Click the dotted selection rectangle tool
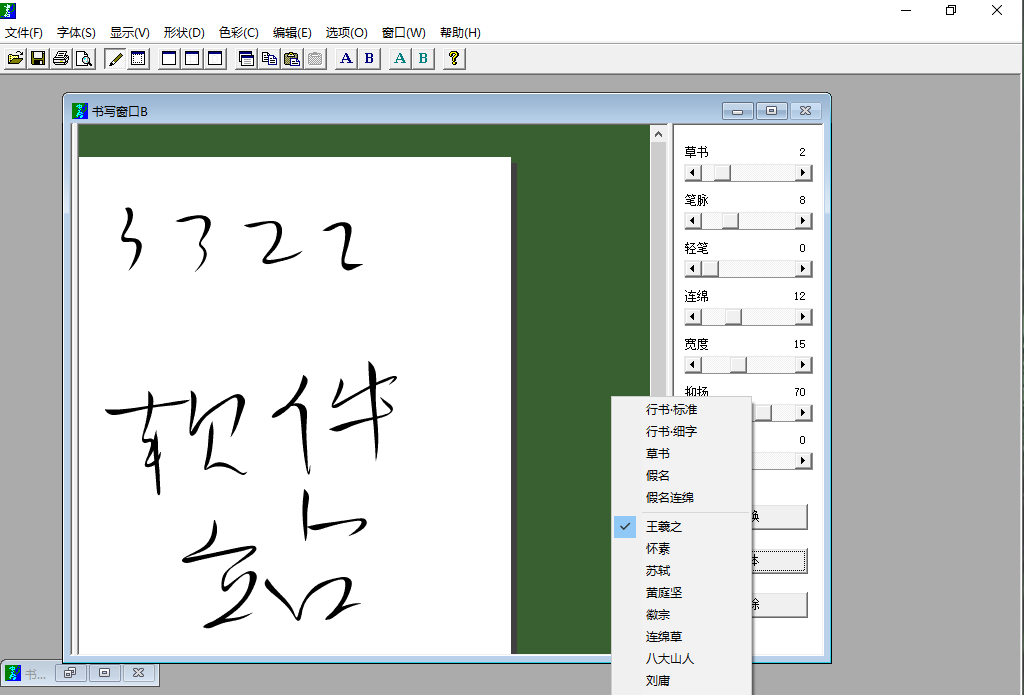Screen dimensions: 1024x695 pos(138,59)
